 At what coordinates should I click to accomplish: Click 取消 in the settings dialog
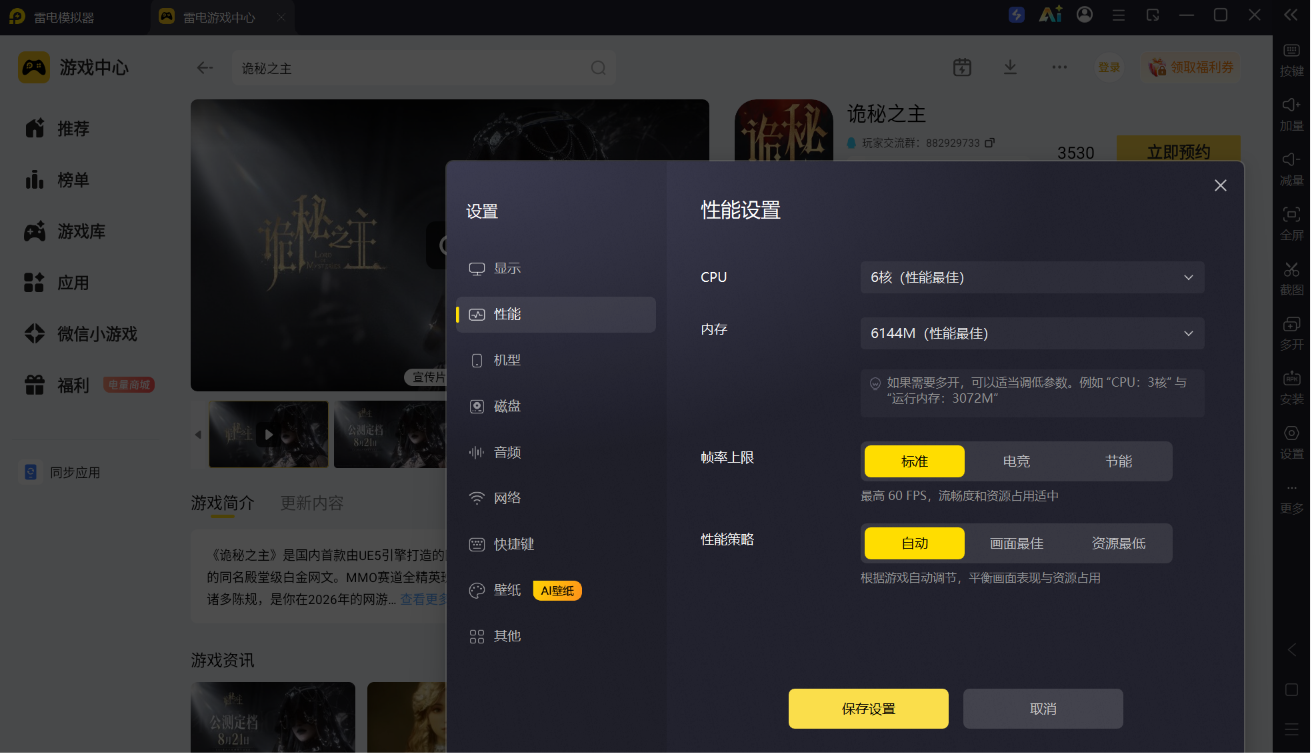pyautogui.click(x=1043, y=709)
